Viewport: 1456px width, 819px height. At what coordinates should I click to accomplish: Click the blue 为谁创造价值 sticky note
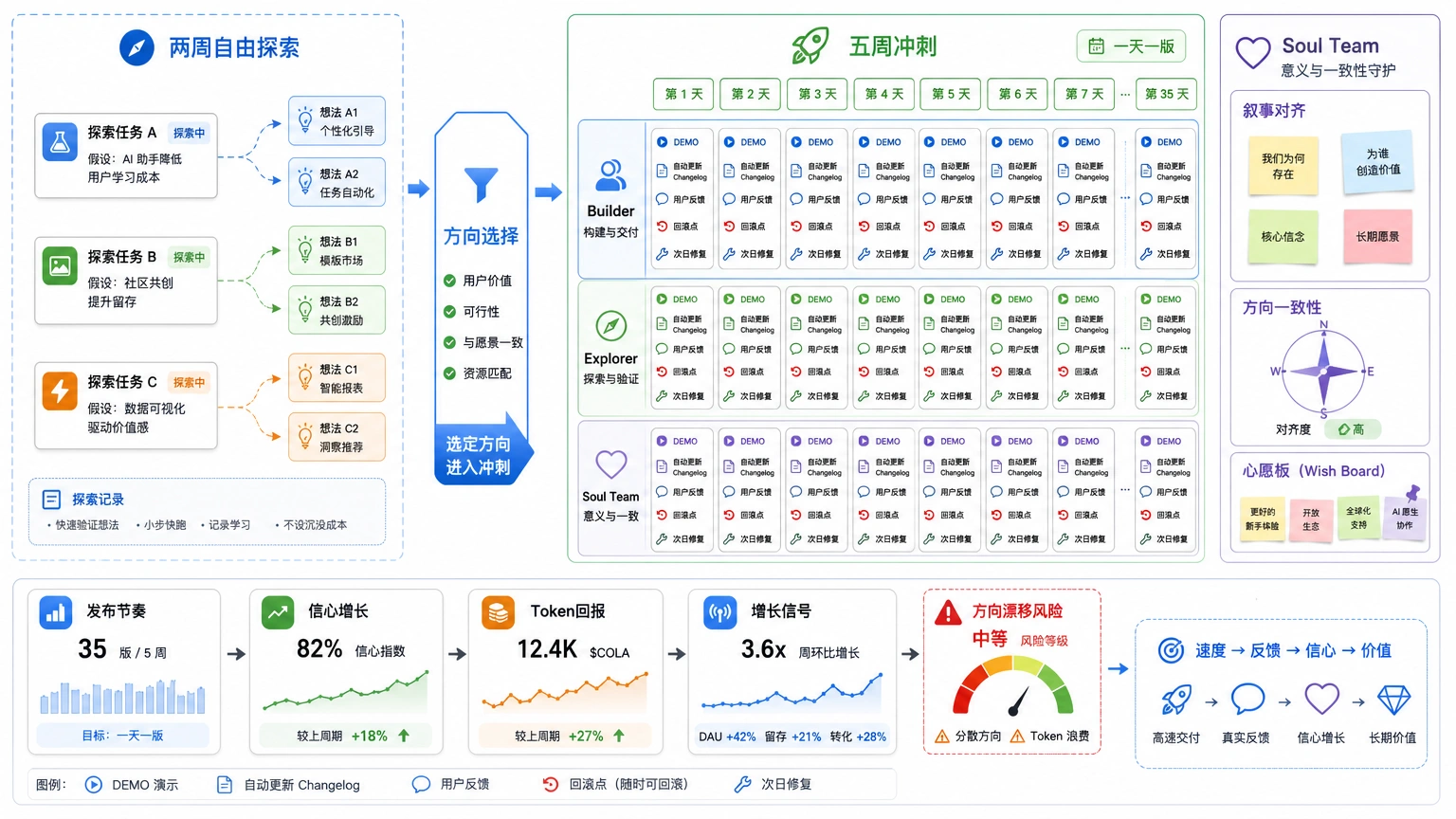pyautogui.click(x=1377, y=161)
